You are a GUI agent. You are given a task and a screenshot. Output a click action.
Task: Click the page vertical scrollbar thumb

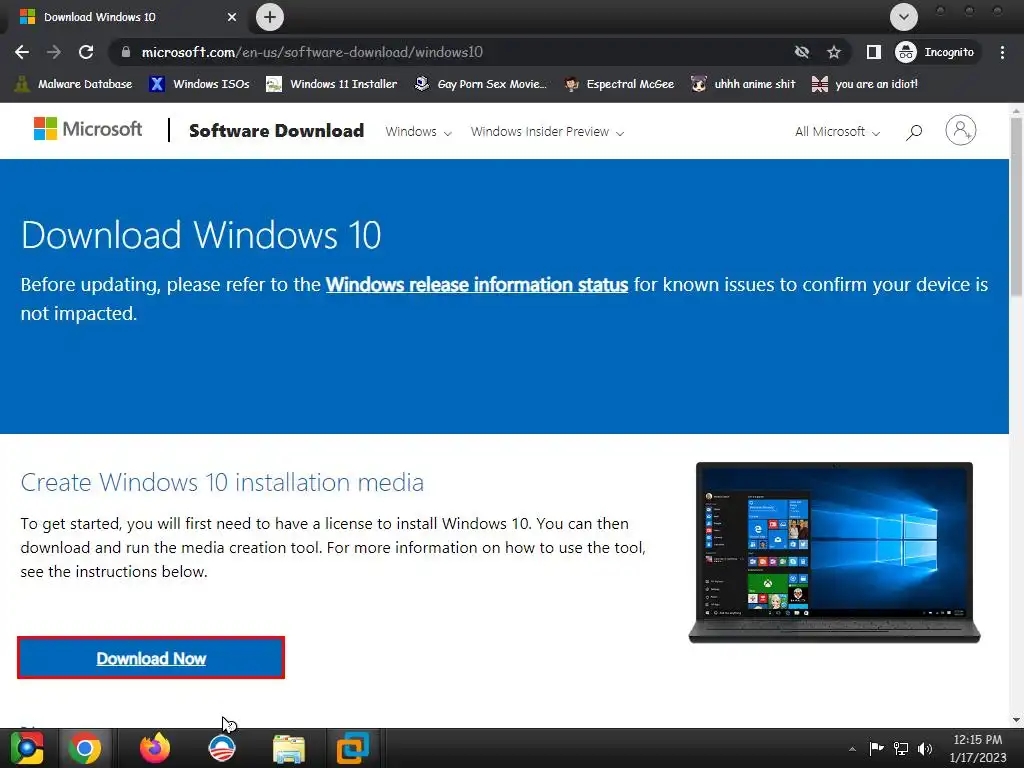click(1016, 206)
